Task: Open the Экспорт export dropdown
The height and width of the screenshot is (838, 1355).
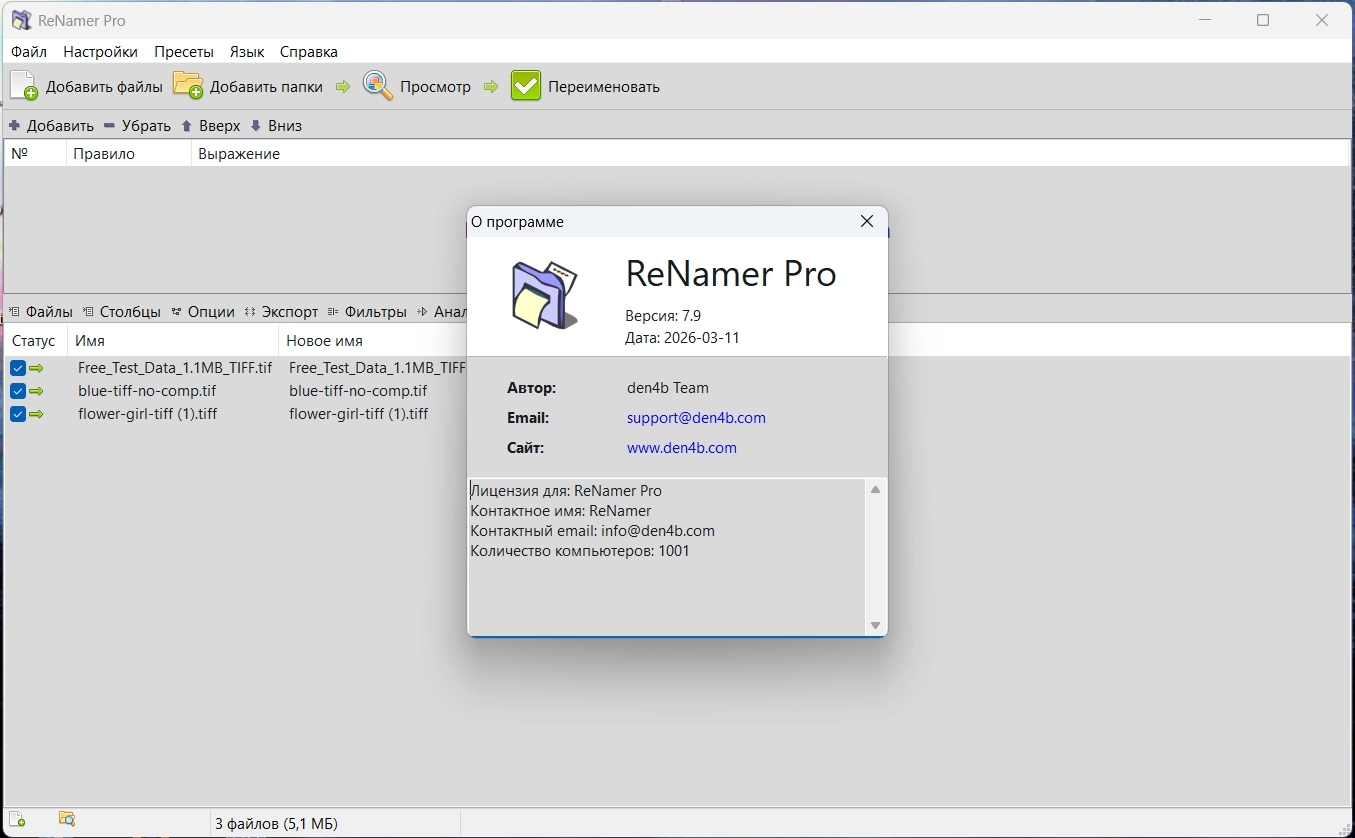Action: click(282, 312)
